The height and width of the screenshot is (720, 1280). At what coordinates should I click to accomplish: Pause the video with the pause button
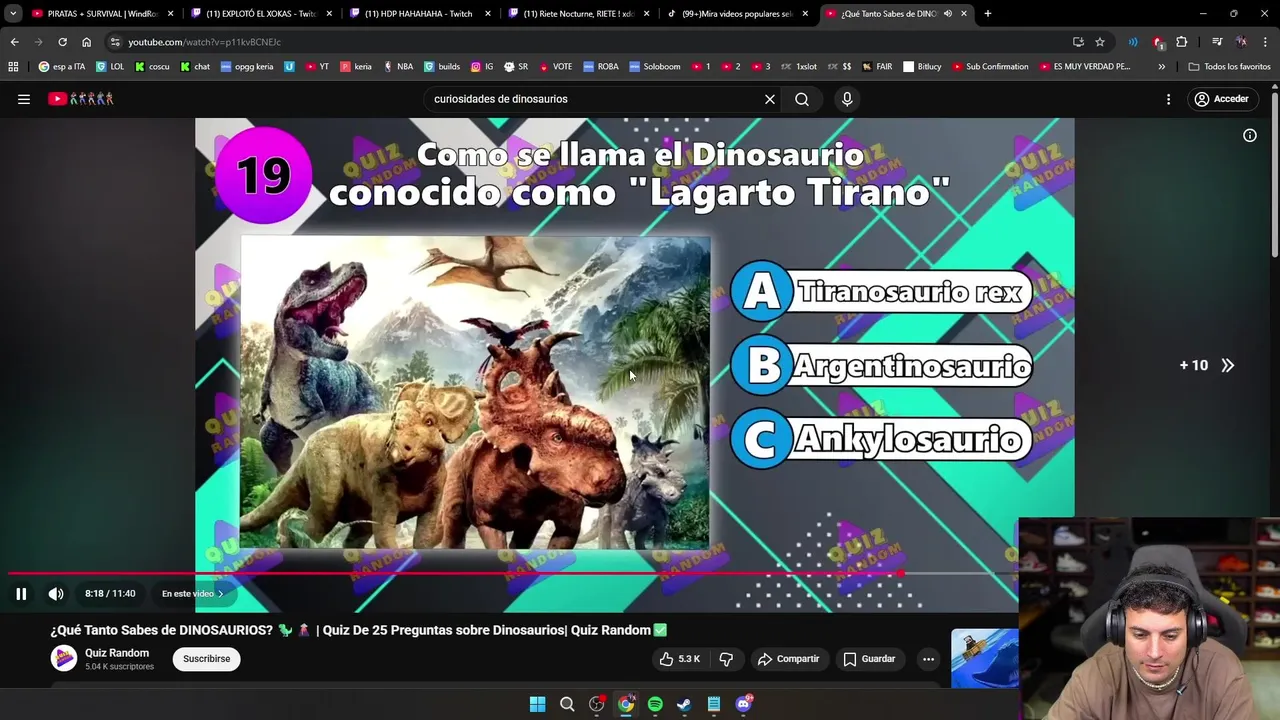click(x=21, y=593)
